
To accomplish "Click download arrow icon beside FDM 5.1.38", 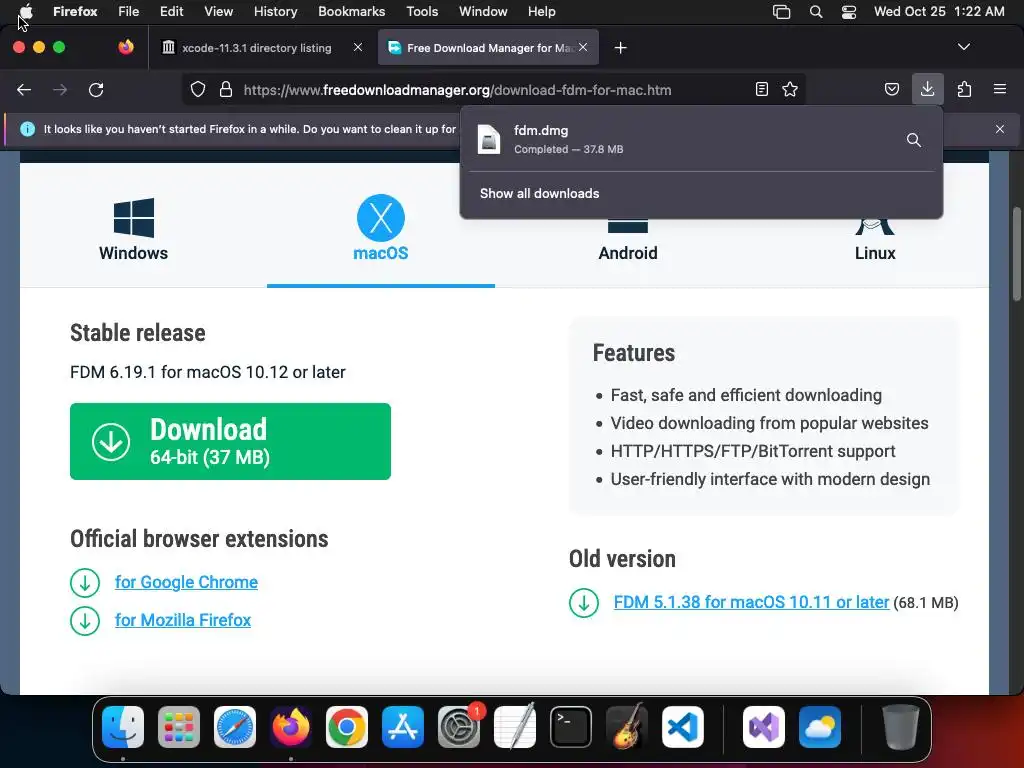I will 584,603.
